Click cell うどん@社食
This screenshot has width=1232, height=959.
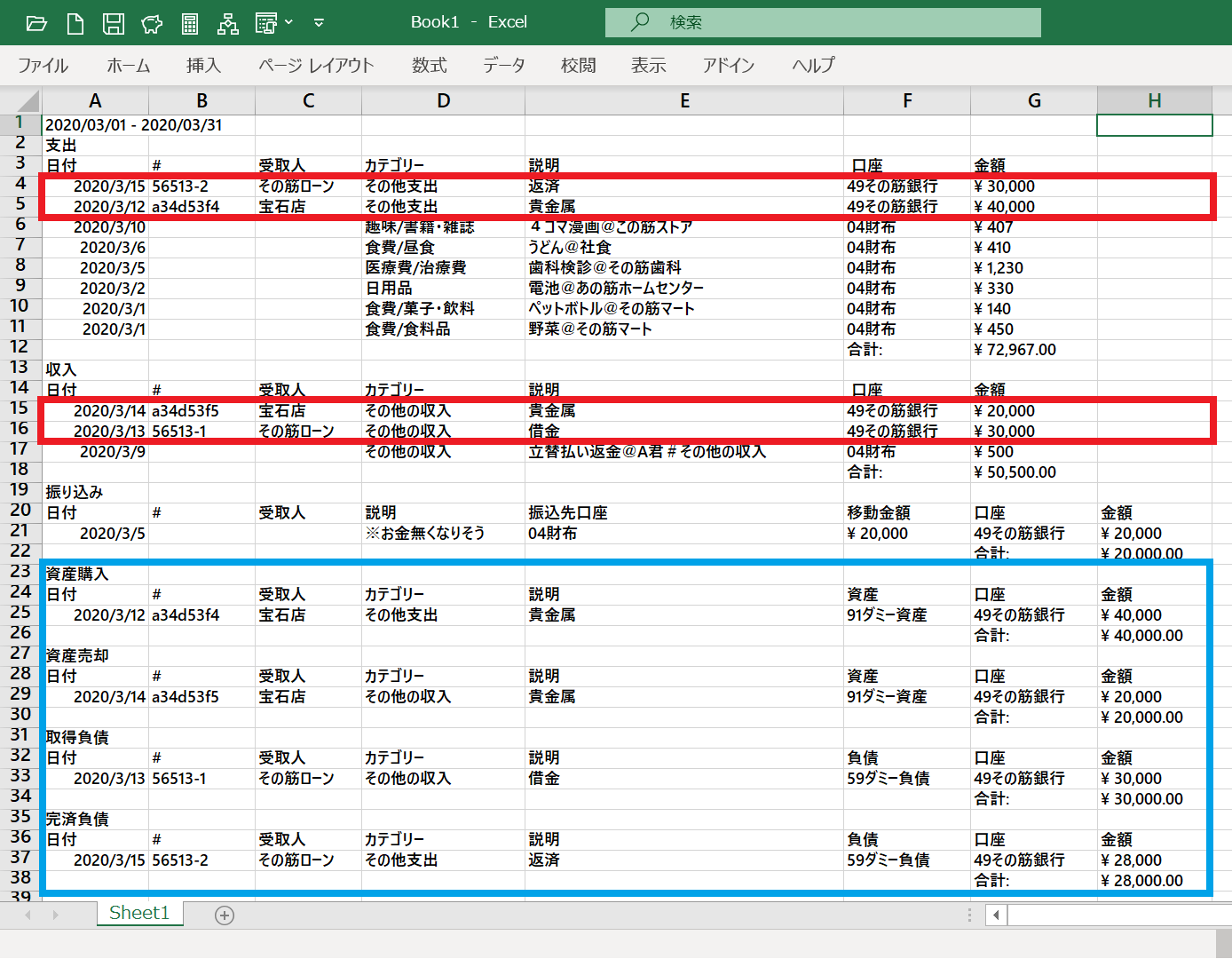click(684, 248)
